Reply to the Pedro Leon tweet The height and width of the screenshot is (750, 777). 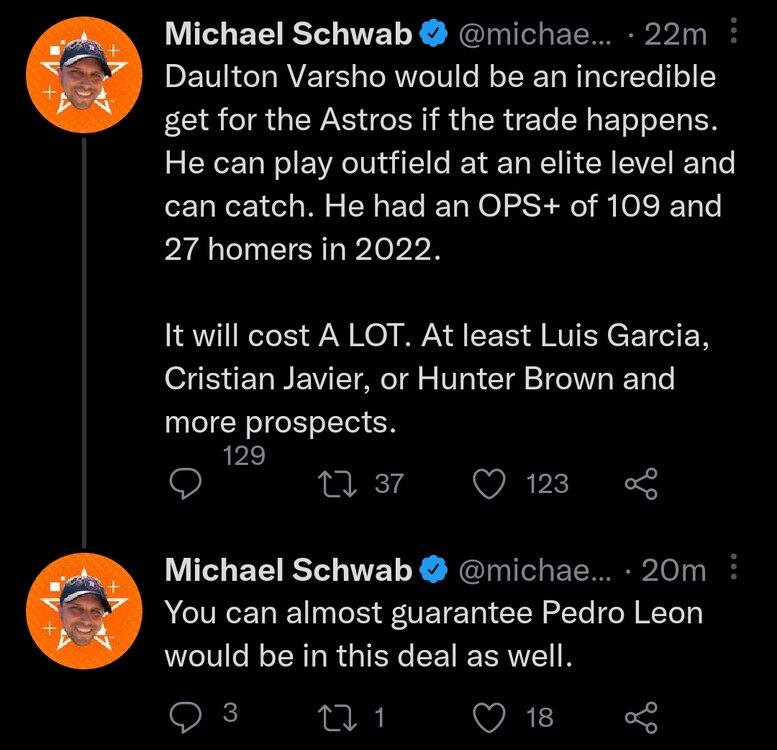point(184,716)
